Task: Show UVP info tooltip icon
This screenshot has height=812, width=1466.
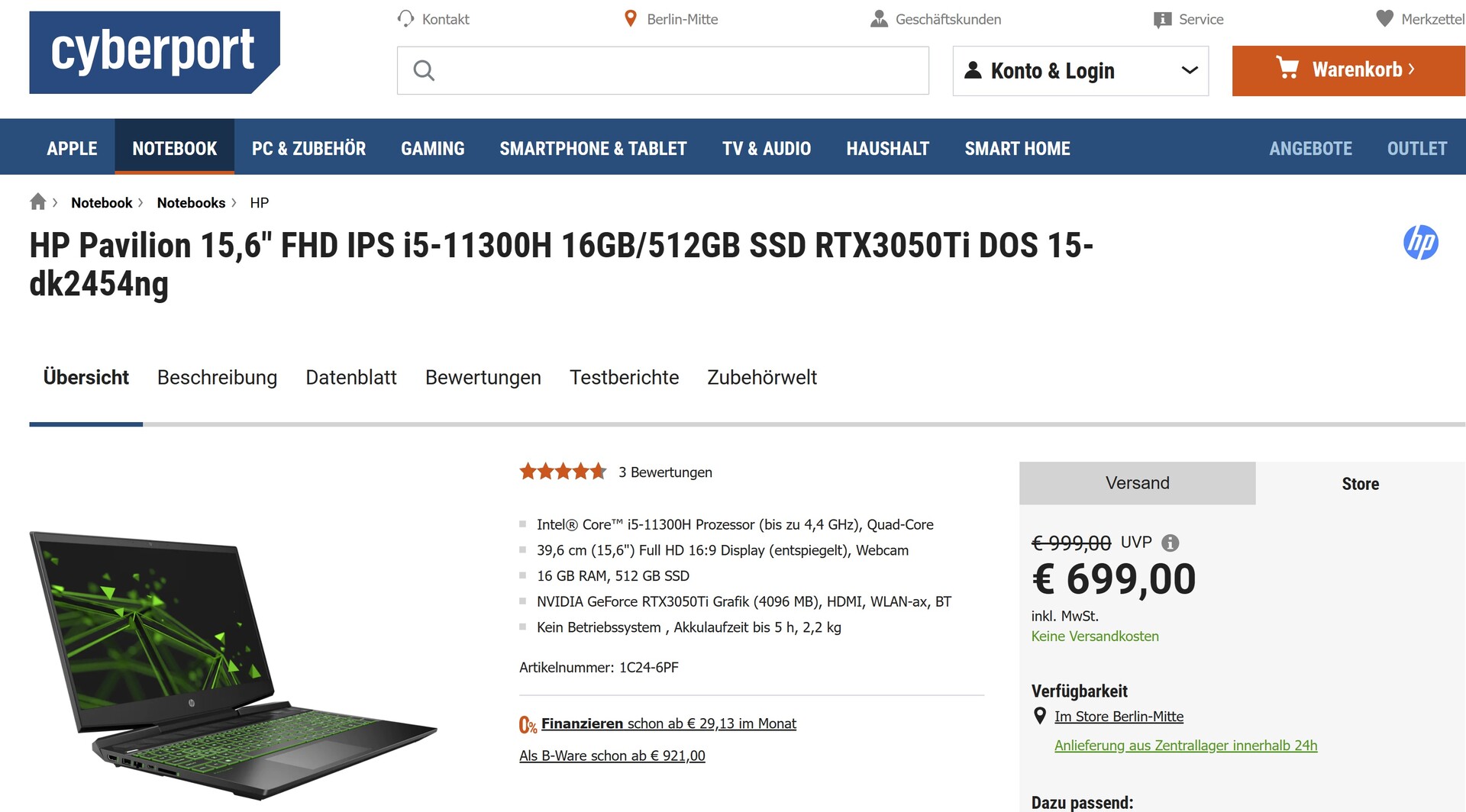Action: coord(1170,543)
